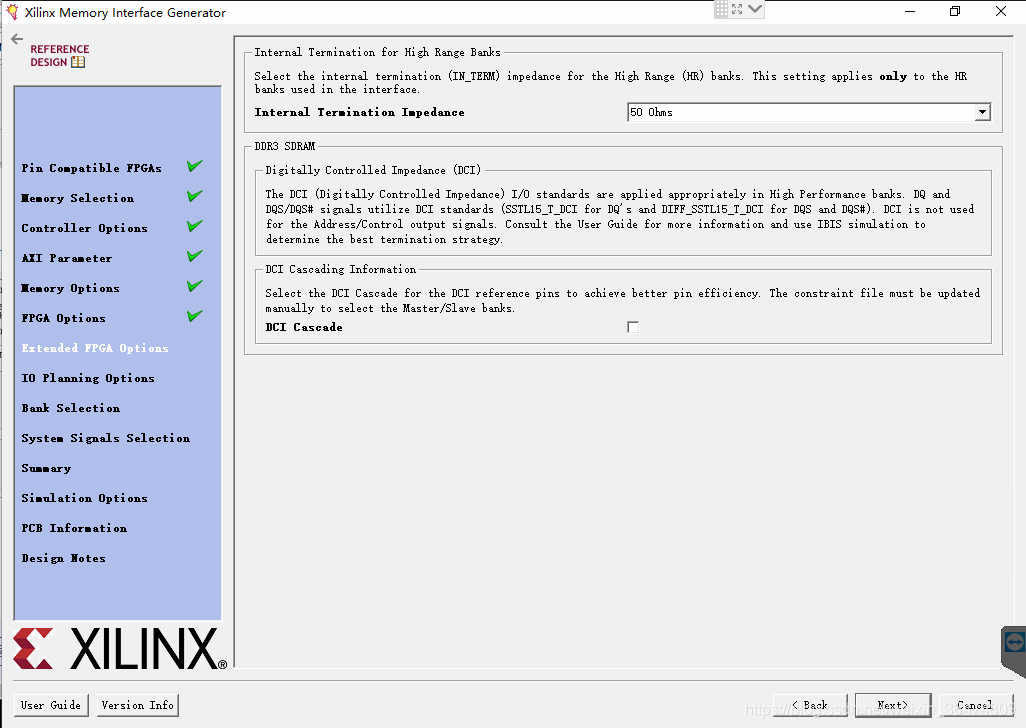Viewport: 1026px width, 728px height.
Task: Select IO Planning Options step
Action: click(88, 379)
